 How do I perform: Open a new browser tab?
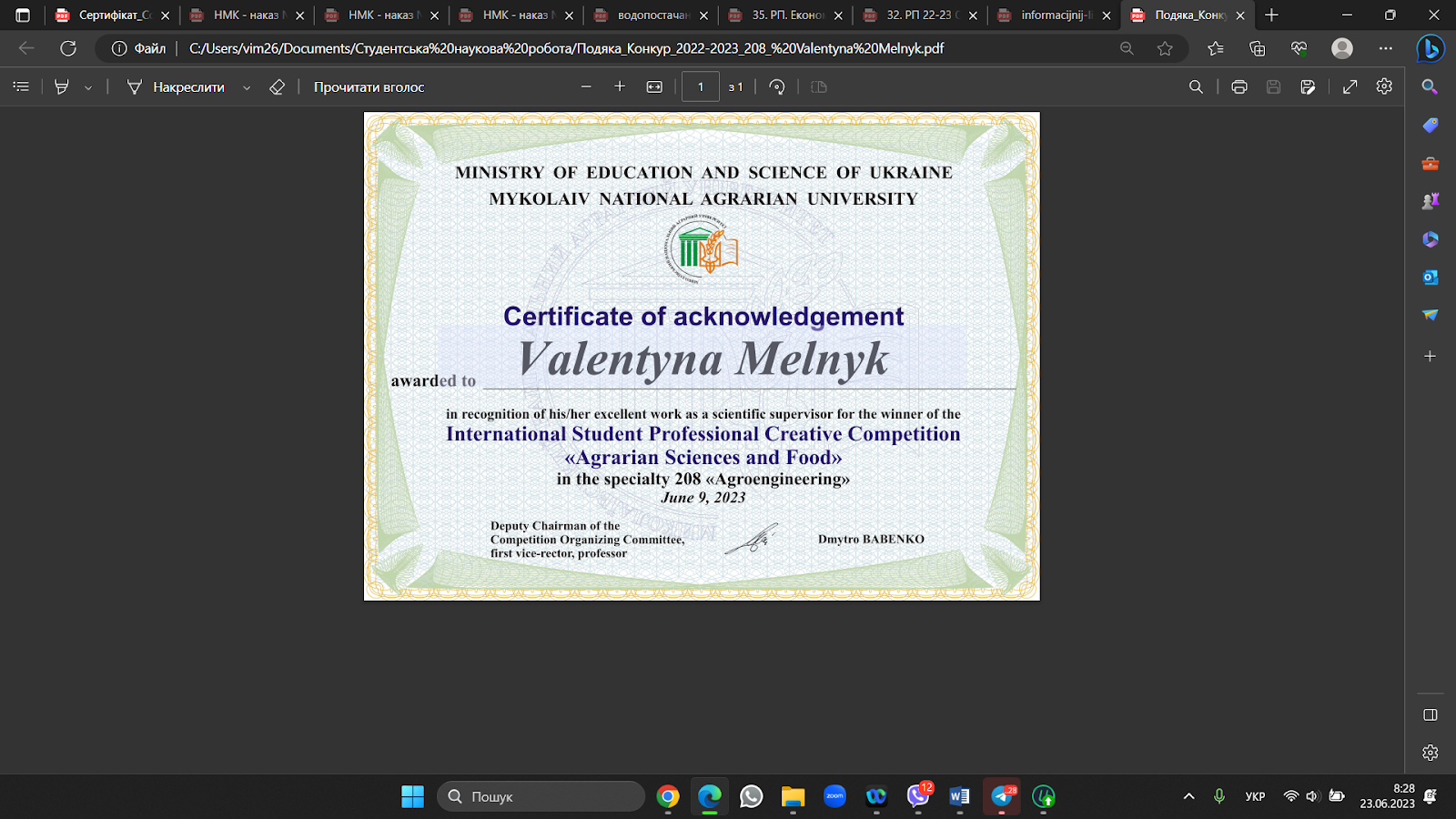pyautogui.click(x=1272, y=15)
